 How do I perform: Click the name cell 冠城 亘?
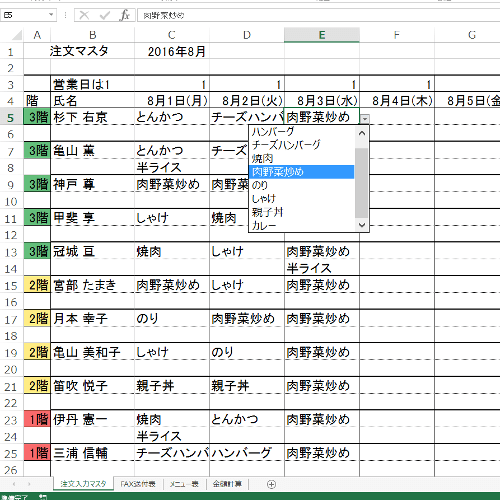coord(93,251)
